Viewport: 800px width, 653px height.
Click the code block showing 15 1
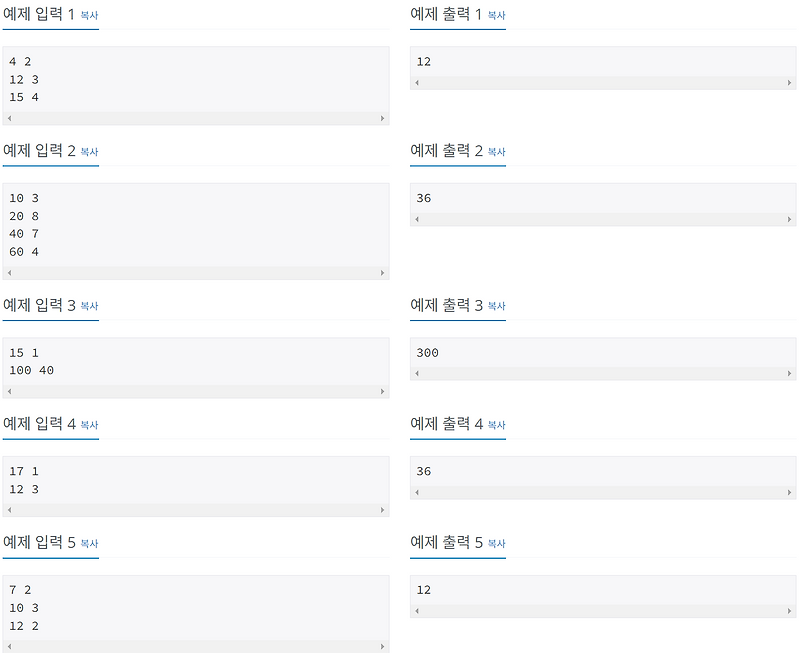click(195, 362)
